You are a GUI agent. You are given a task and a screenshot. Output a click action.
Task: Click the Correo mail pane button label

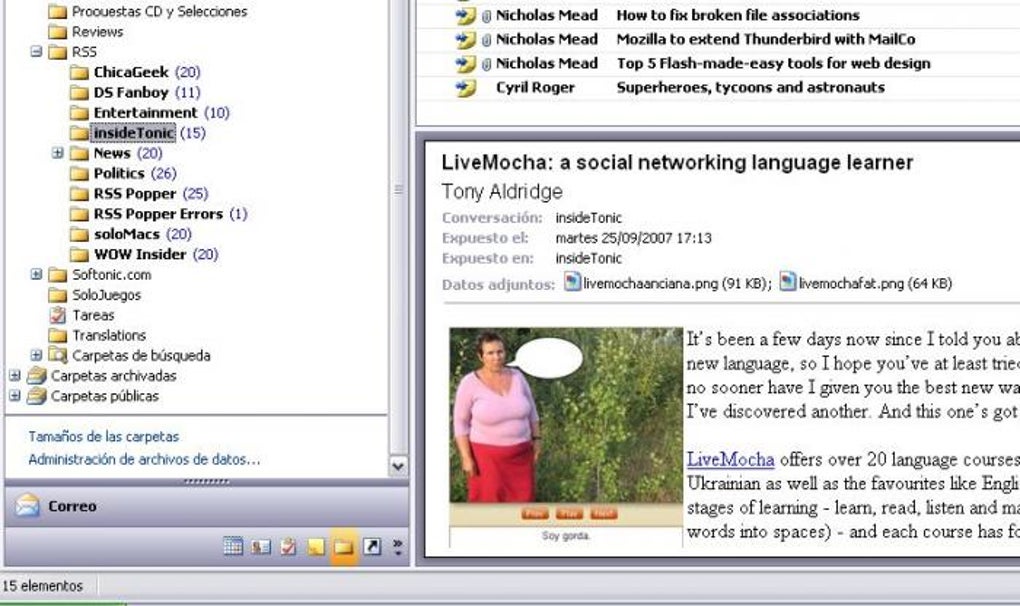click(x=72, y=506)
